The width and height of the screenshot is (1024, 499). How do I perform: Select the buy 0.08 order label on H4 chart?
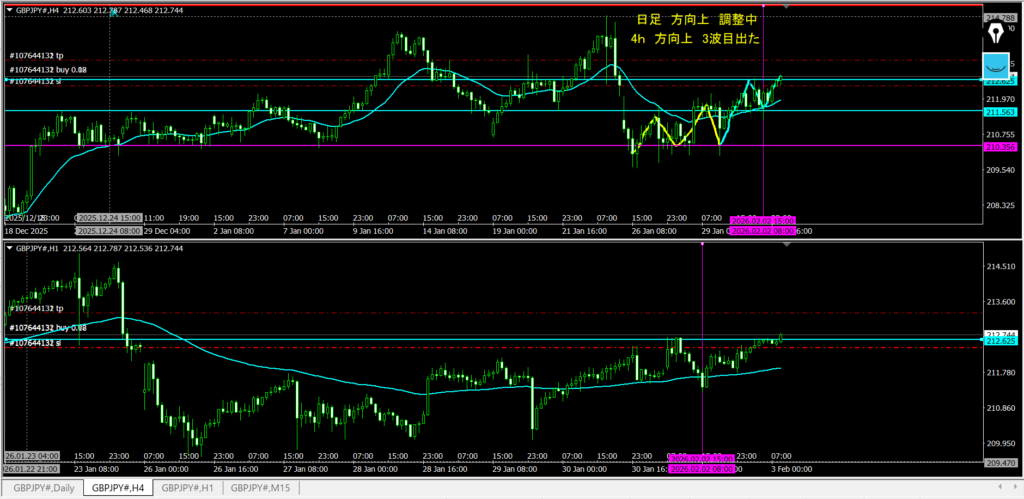tap(48, 70)
